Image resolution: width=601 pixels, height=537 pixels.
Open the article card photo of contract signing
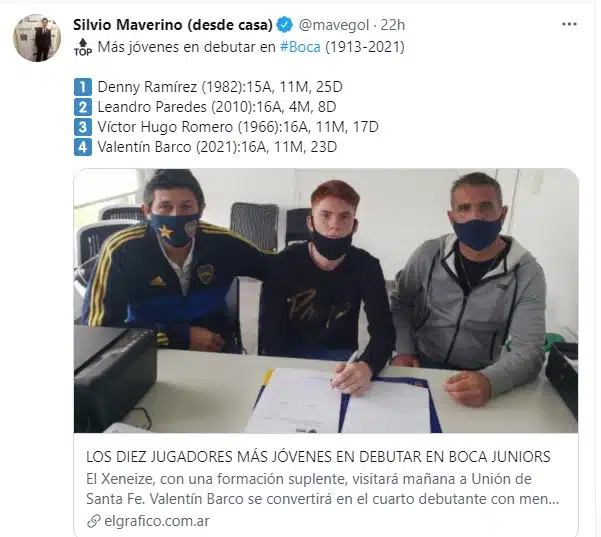click(x=326, y=301)
